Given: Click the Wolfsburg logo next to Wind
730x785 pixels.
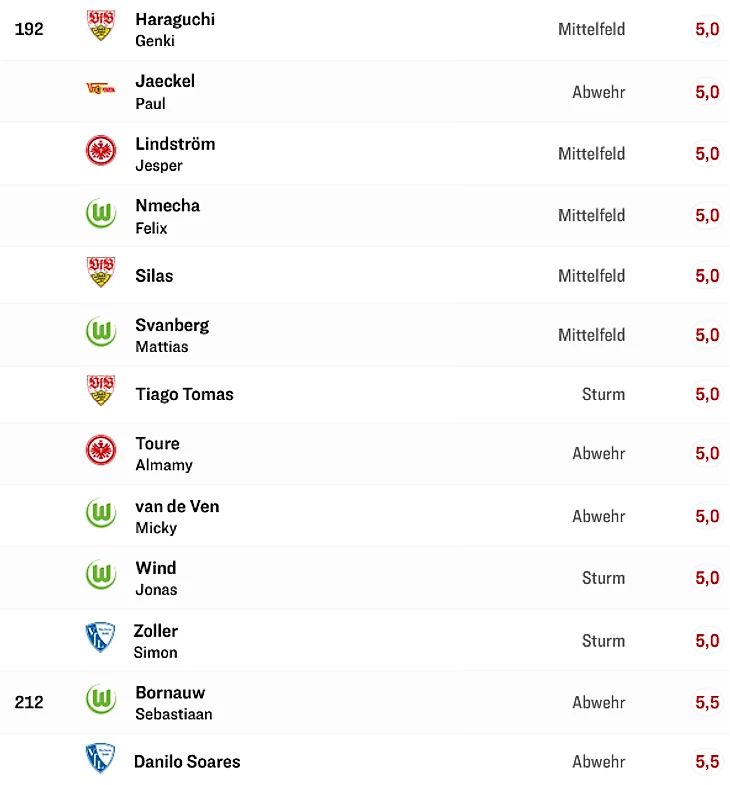Looking at the screenshot, I should [101, 575].
